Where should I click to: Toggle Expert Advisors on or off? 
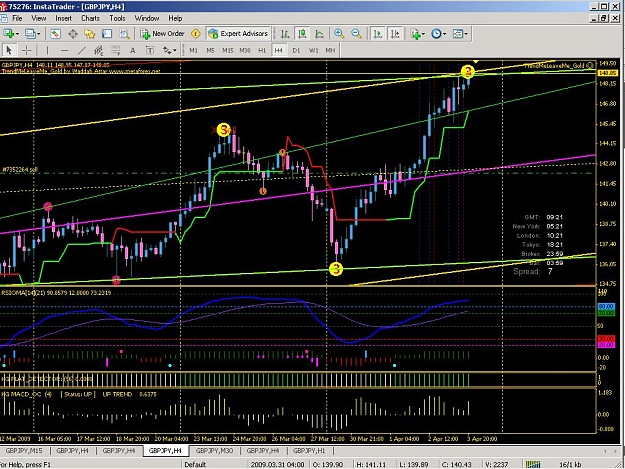click(238, 34)
